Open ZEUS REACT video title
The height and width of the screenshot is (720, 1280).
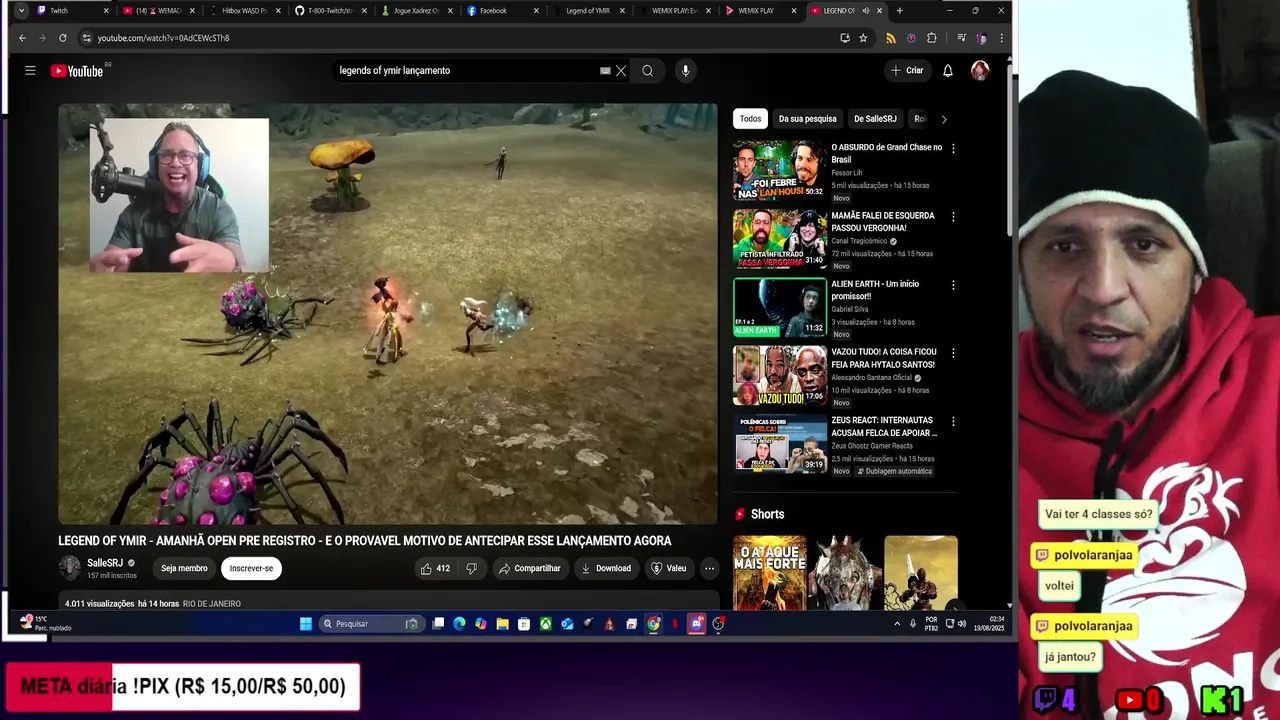click(x=884, y=427)
